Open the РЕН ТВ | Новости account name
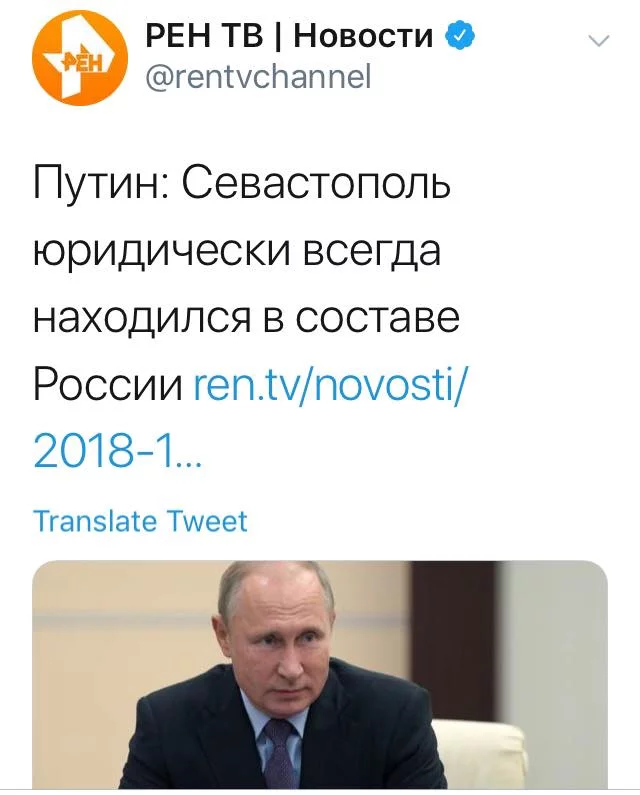 [x=289, y=36]
